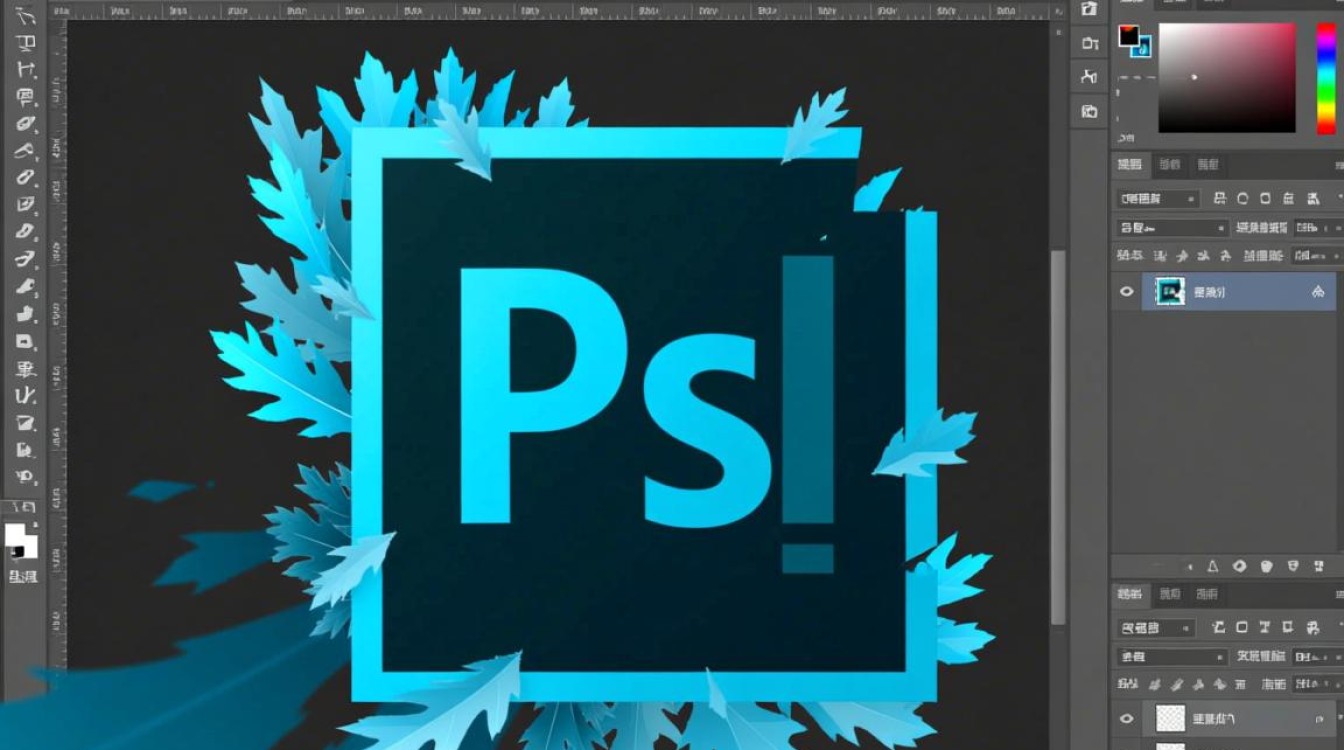Filter adjustment layers in the upper Layers panel
Screen dimensions: 1344x750
(1242, 199)
